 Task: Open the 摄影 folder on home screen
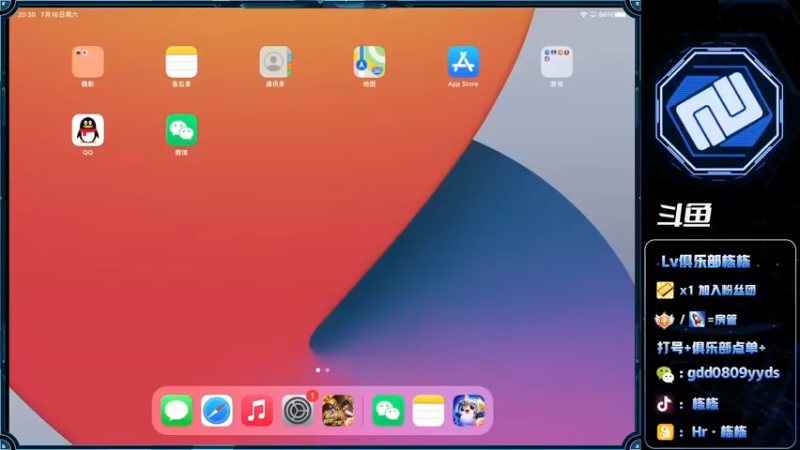tap(88, 62)
